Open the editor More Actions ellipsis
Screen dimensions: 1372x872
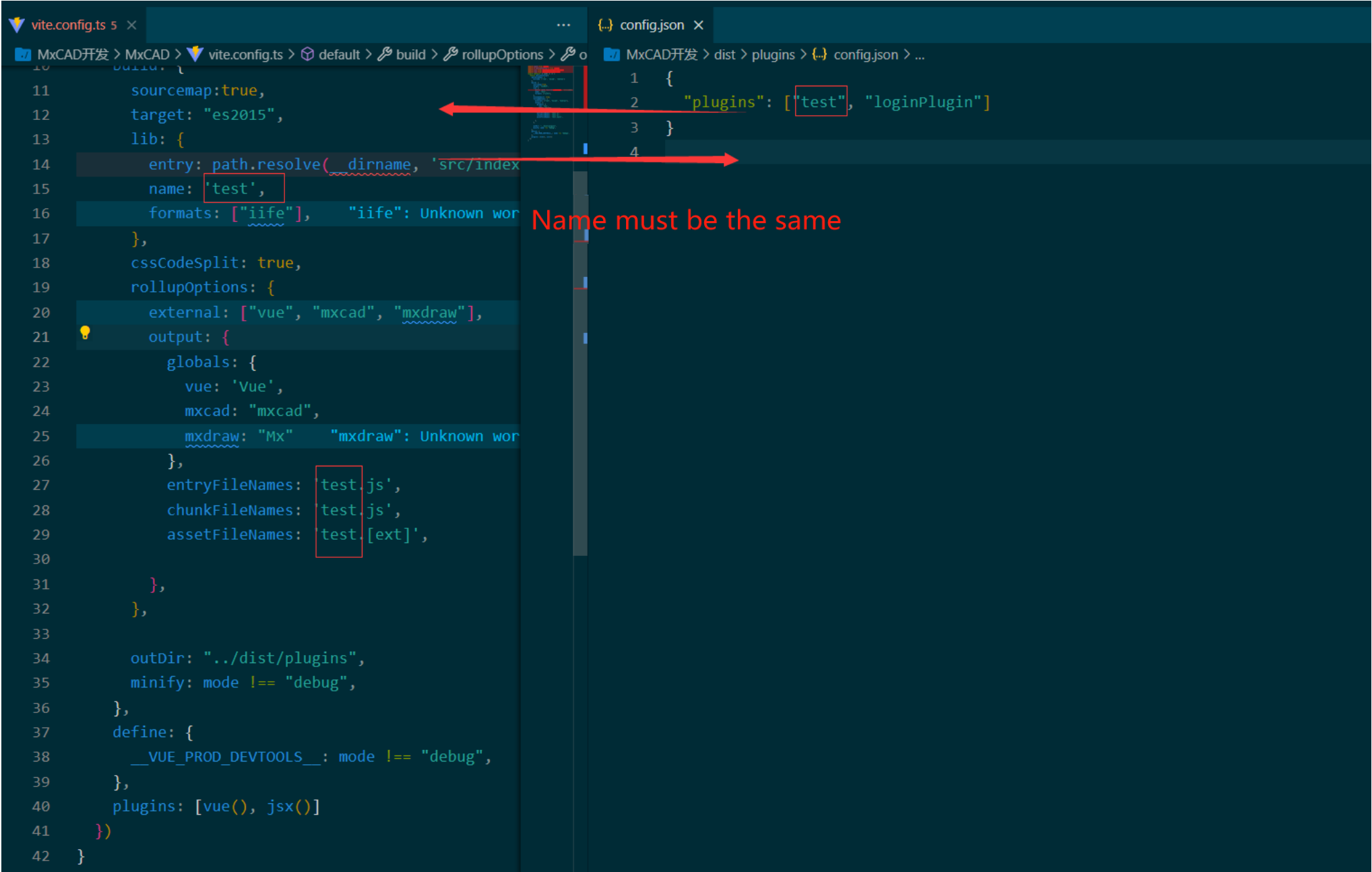(x=563, y=25)
